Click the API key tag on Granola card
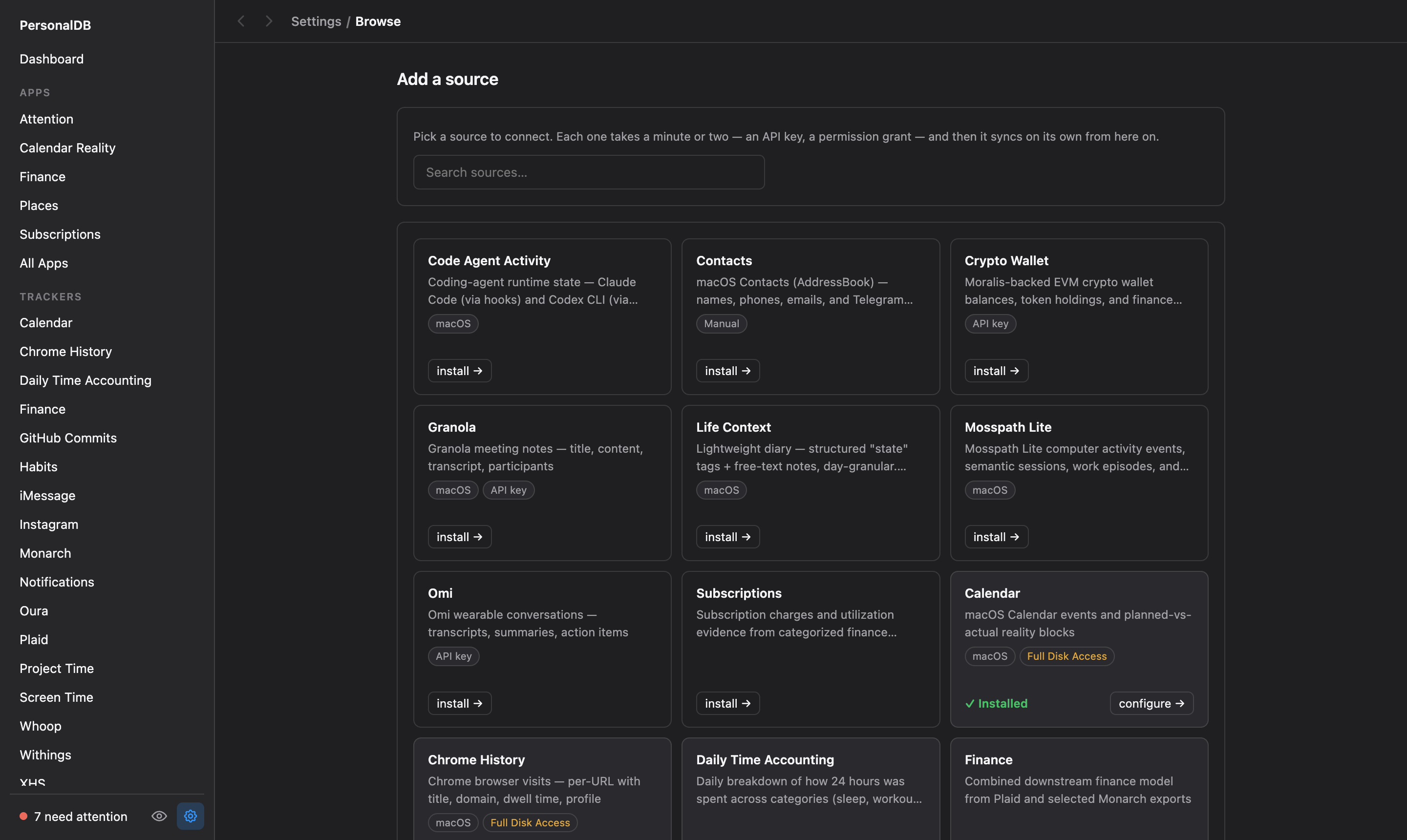The width and height of the screenshot is (1407, 840). [x=509, y=490]
